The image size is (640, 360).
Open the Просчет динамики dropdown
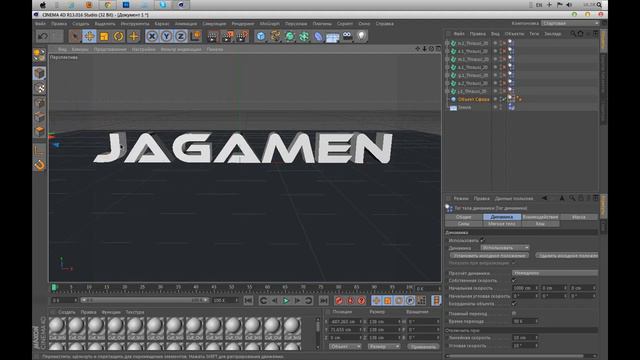555,273
